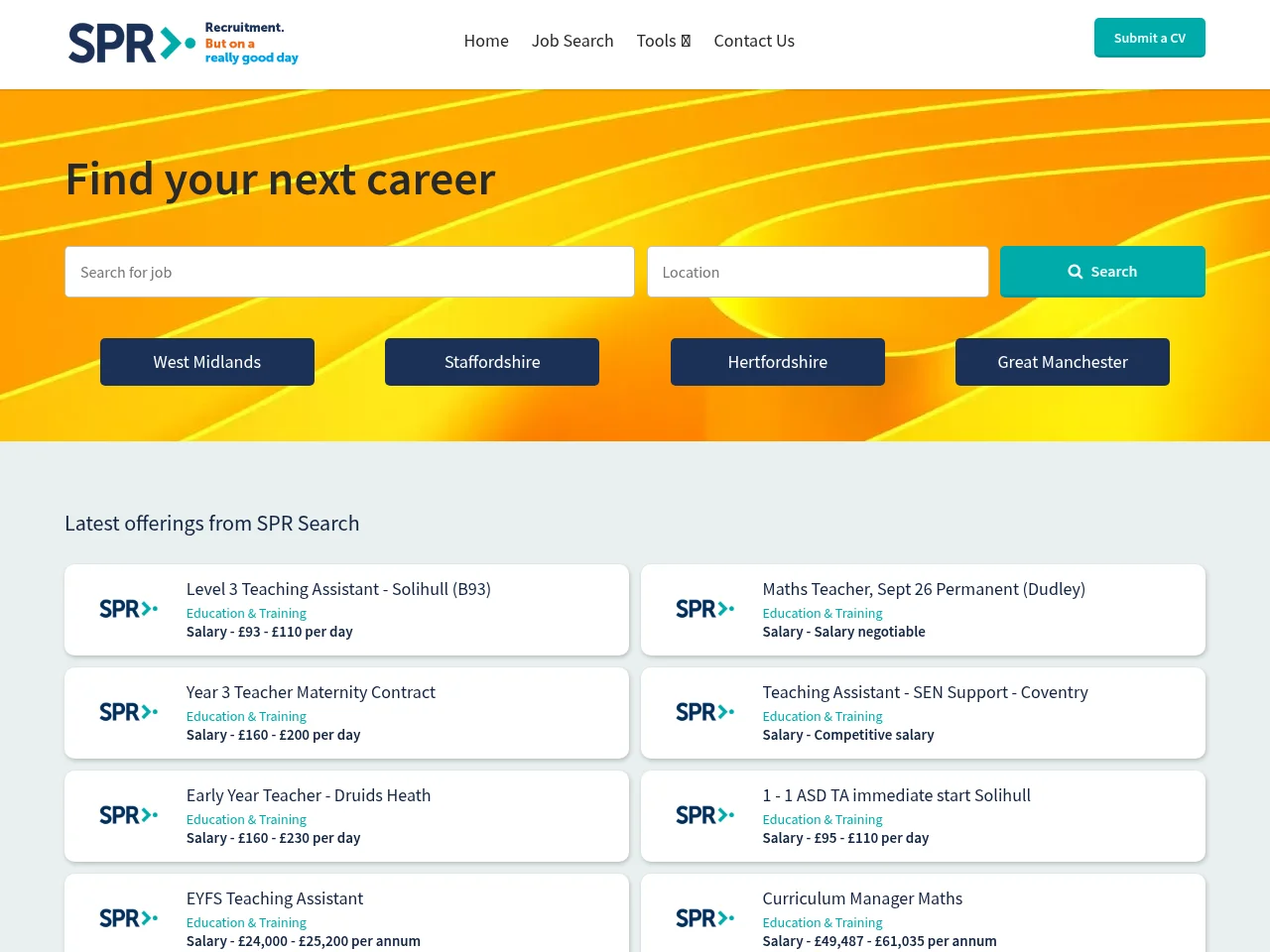The height and width of the screenshot is (952, 1270).
Task: Open Curriculum Manager Maths job listing
Action: [862, 898]
